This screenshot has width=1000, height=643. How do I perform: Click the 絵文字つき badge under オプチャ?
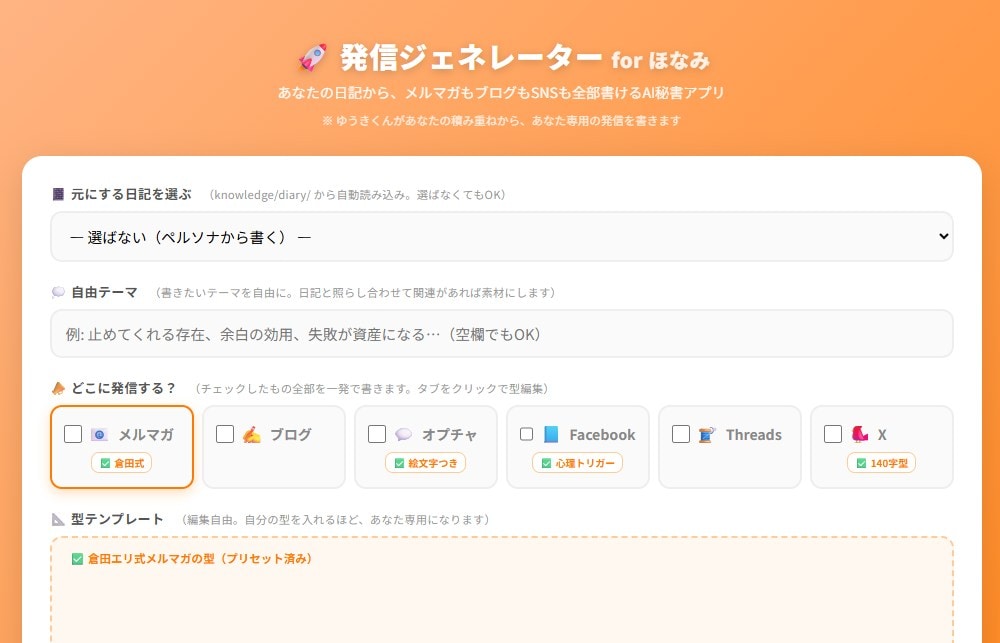[x=425, y=463]
